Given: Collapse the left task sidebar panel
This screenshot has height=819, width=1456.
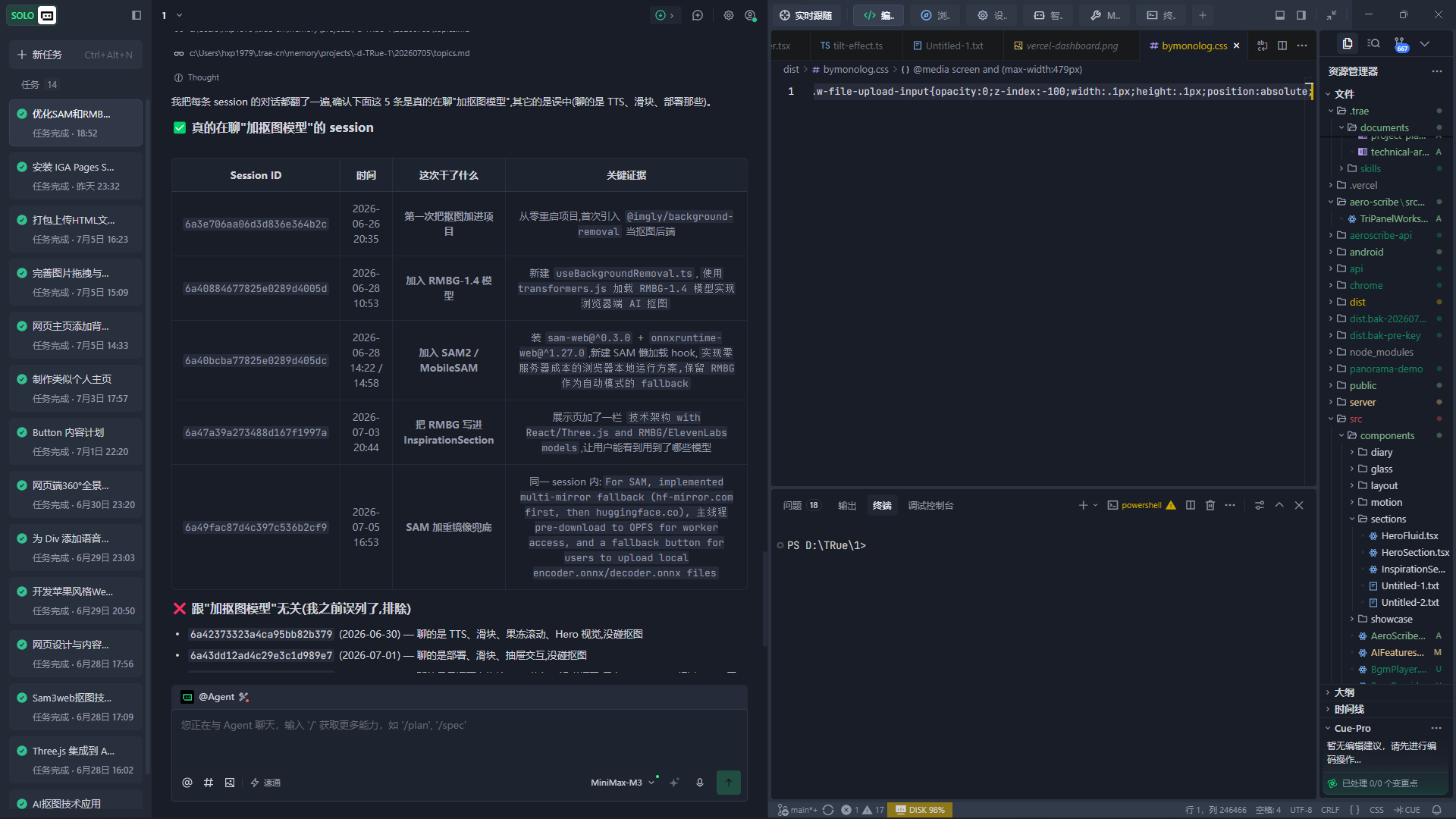Looking at the screenshot, I should [136, 15].
